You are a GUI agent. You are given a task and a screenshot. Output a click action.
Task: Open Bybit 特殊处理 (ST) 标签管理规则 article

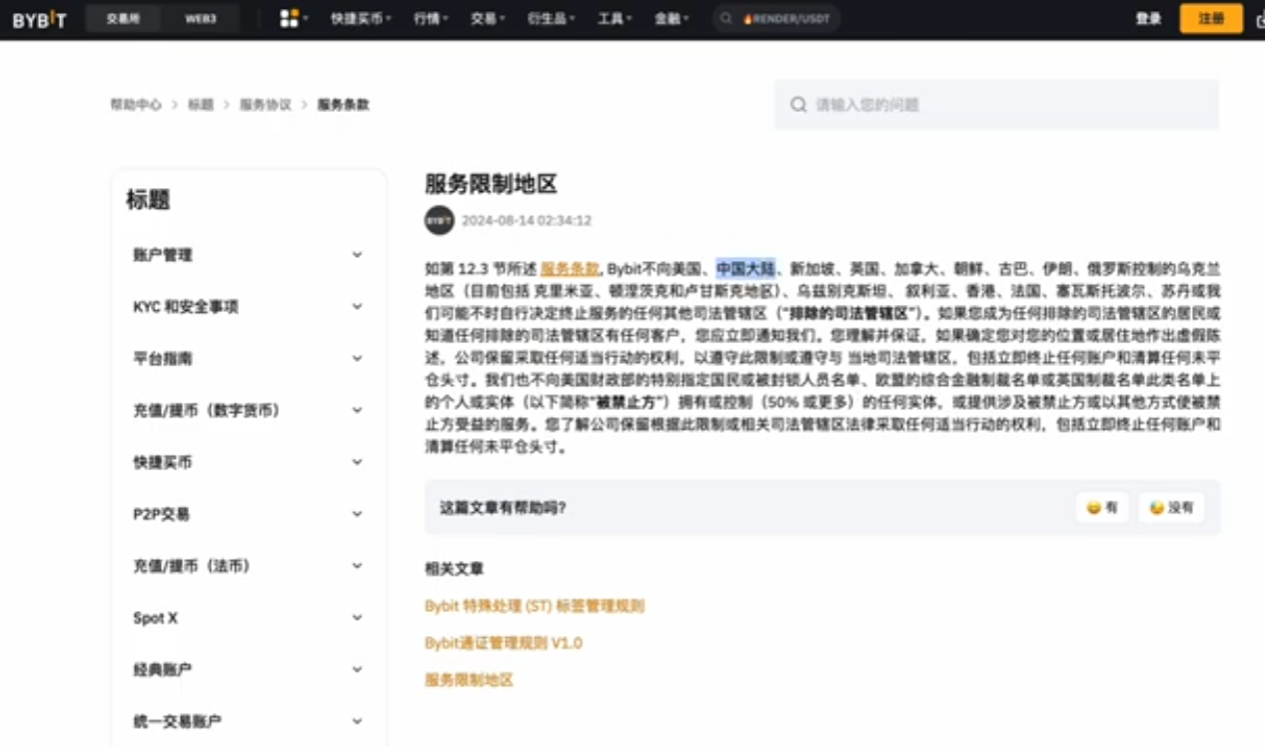[x=534, y=606]
